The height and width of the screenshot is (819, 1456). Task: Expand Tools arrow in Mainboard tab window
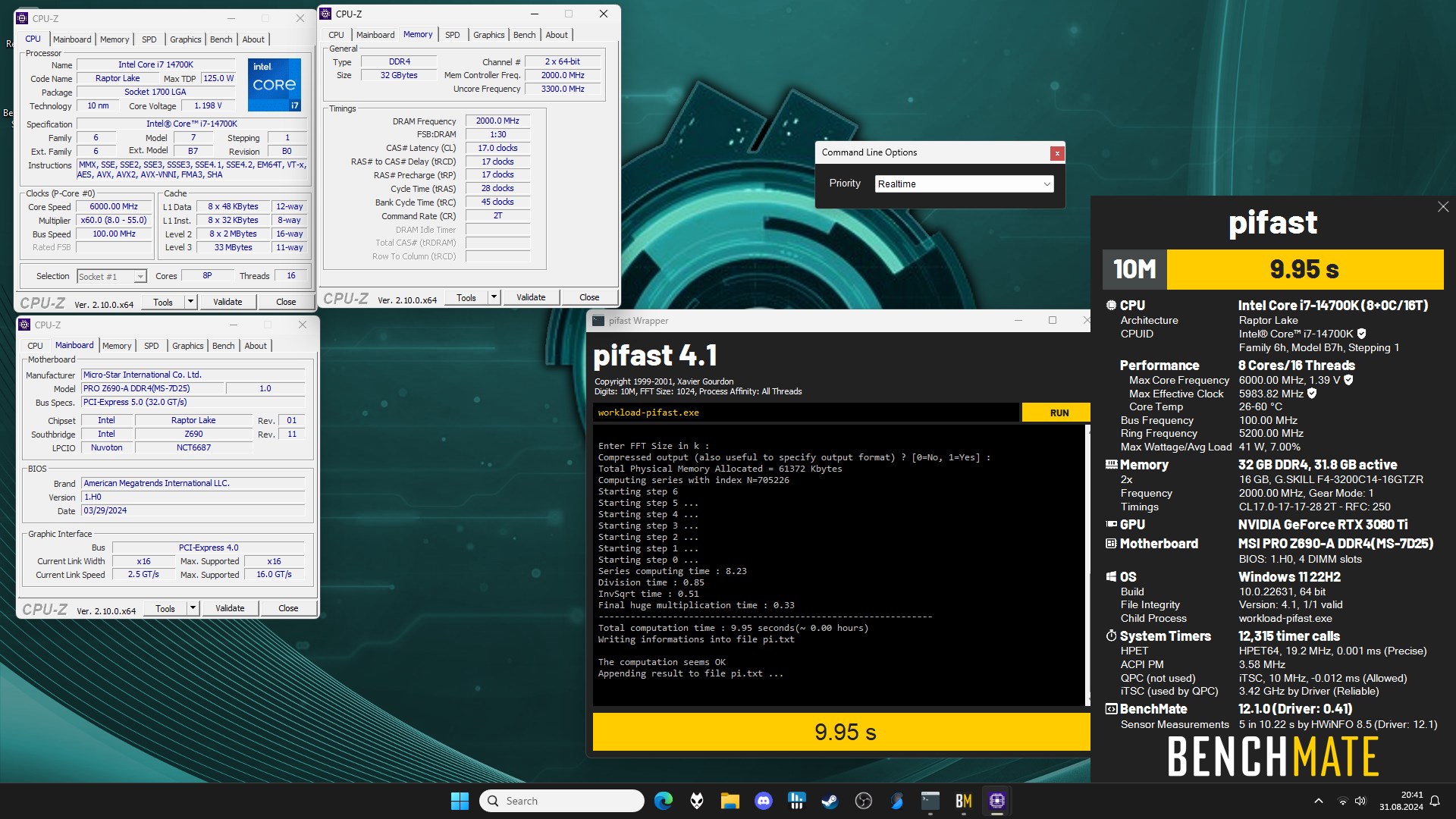click(193, 608)
